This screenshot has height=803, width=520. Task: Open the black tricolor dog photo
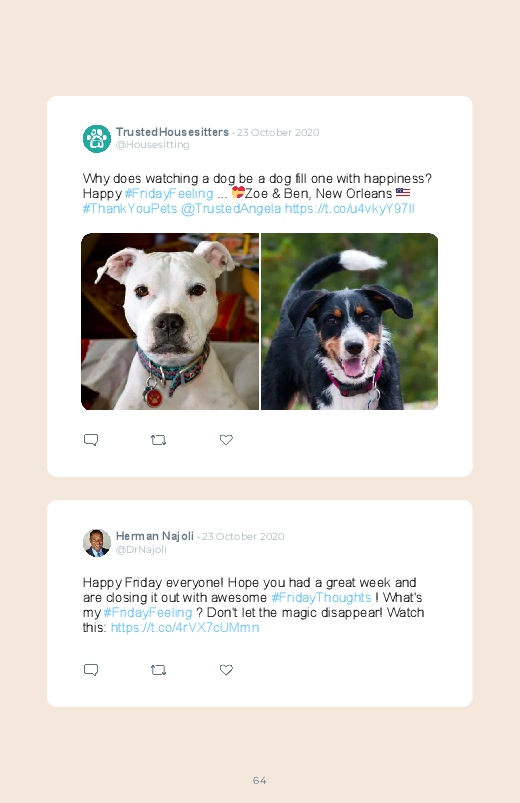pyautogui.click(x=349, y=322)
